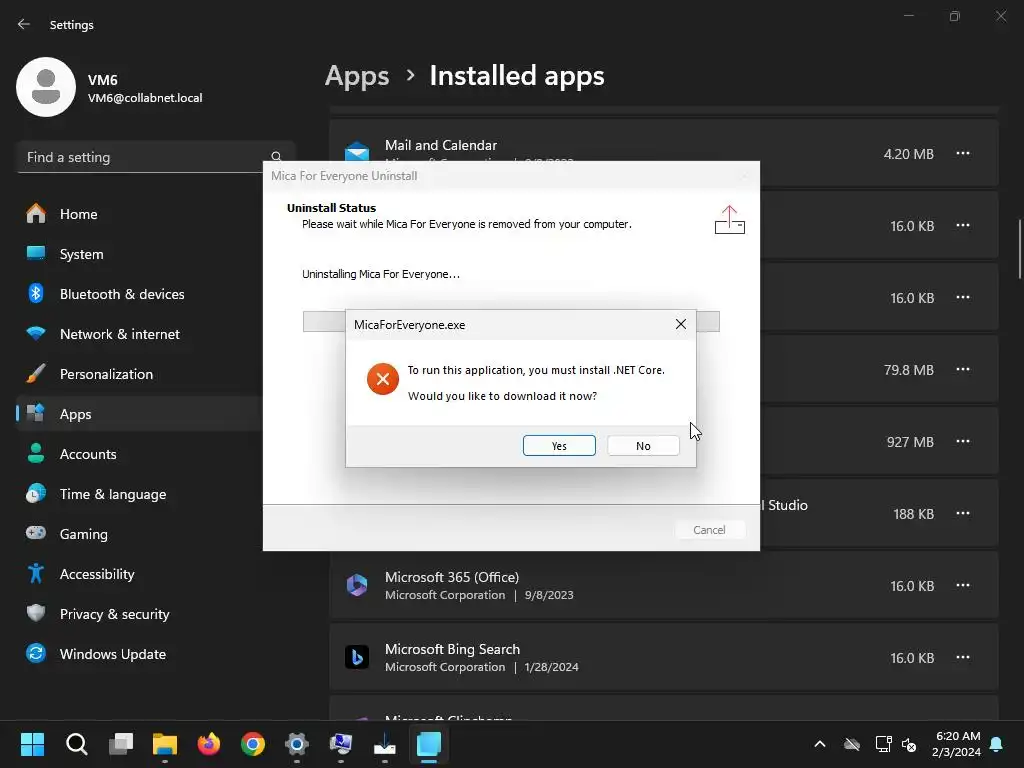Switch to Settings gear in the taskbar
Screen dimensions: 1024x768
click(296, 744)
